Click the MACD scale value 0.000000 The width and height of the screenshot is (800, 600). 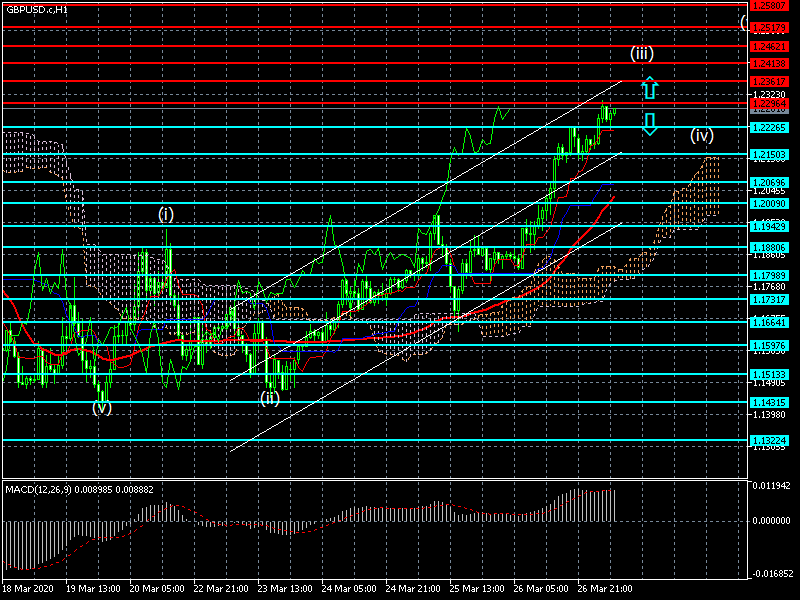[772, 521]
